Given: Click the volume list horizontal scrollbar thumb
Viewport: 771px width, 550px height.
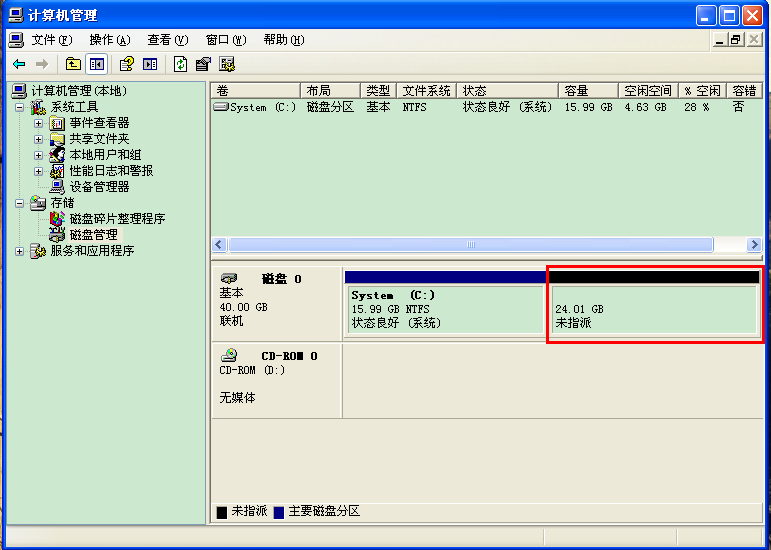Looking at the screenshot, I should pyautogui.click(x=471, y=244).
